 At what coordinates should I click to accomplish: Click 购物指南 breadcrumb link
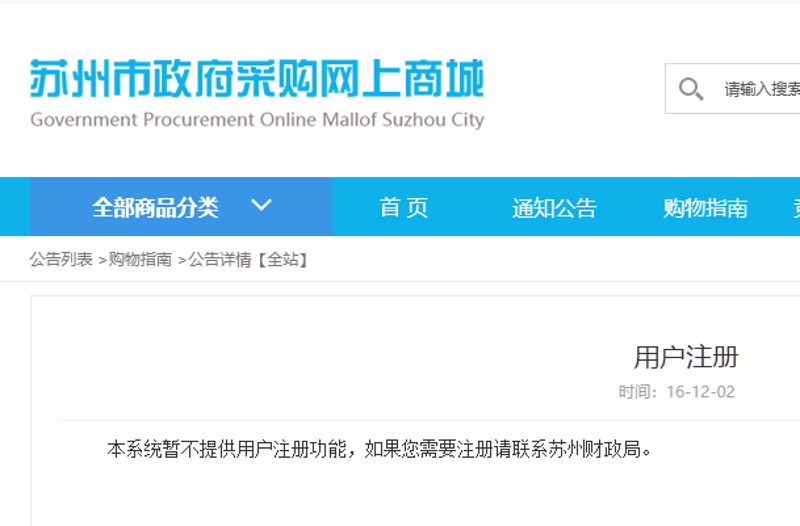(x=140, y=259)
